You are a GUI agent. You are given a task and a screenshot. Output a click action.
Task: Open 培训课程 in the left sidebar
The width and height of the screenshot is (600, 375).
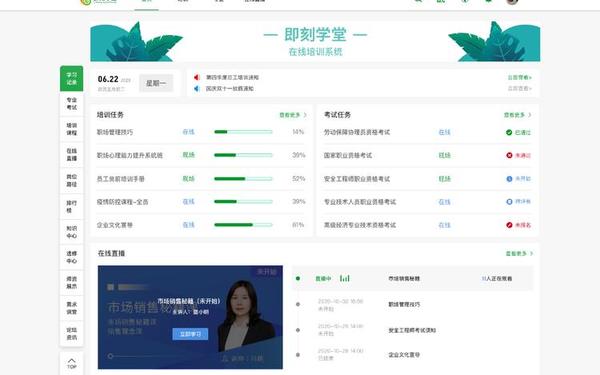[x=72, y=129]
